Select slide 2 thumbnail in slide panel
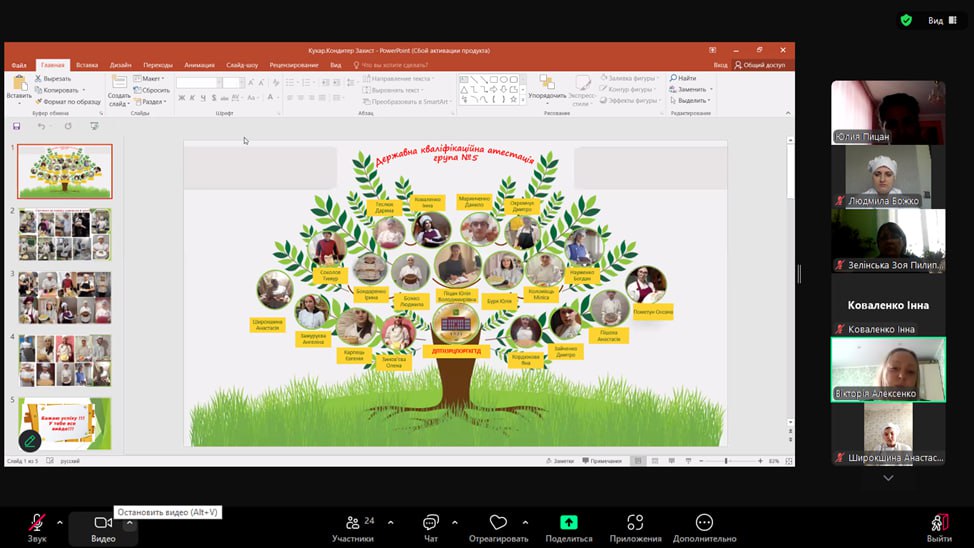The width and height of the screenshot is (974, 548). 65,234
